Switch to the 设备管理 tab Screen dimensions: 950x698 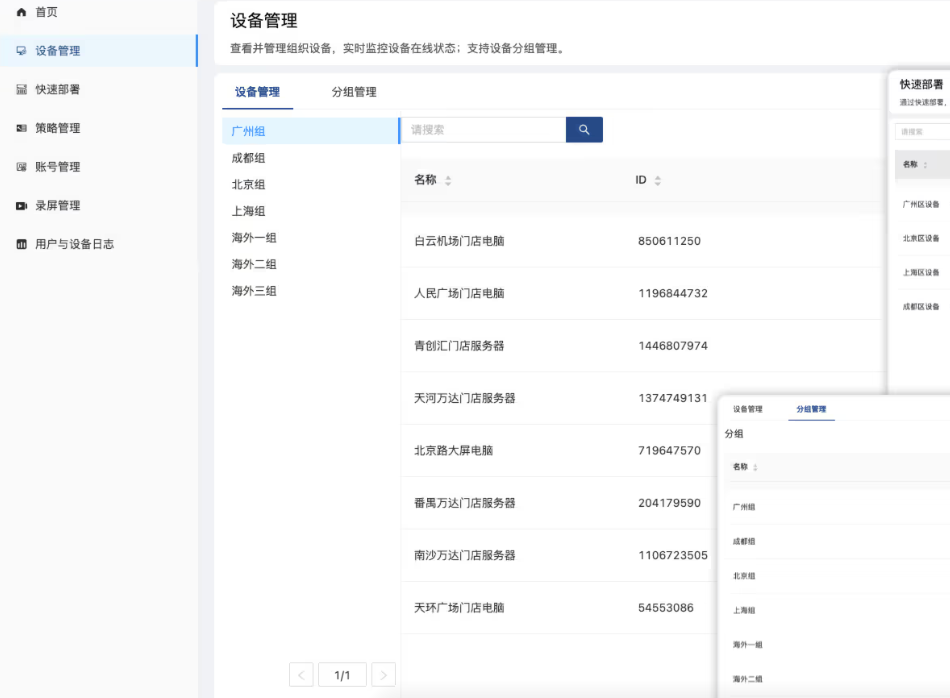(x=257, y=92)
